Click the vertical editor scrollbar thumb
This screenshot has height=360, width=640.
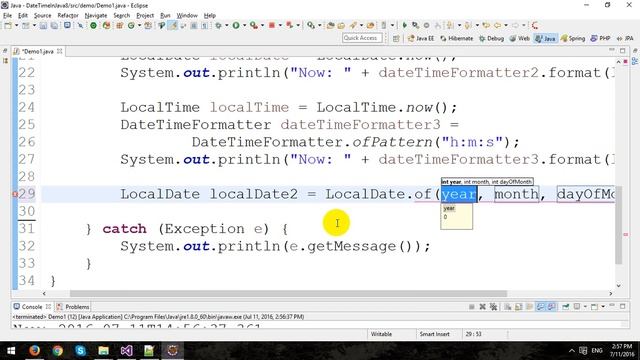pyautogui.click(x=619, y=225)
